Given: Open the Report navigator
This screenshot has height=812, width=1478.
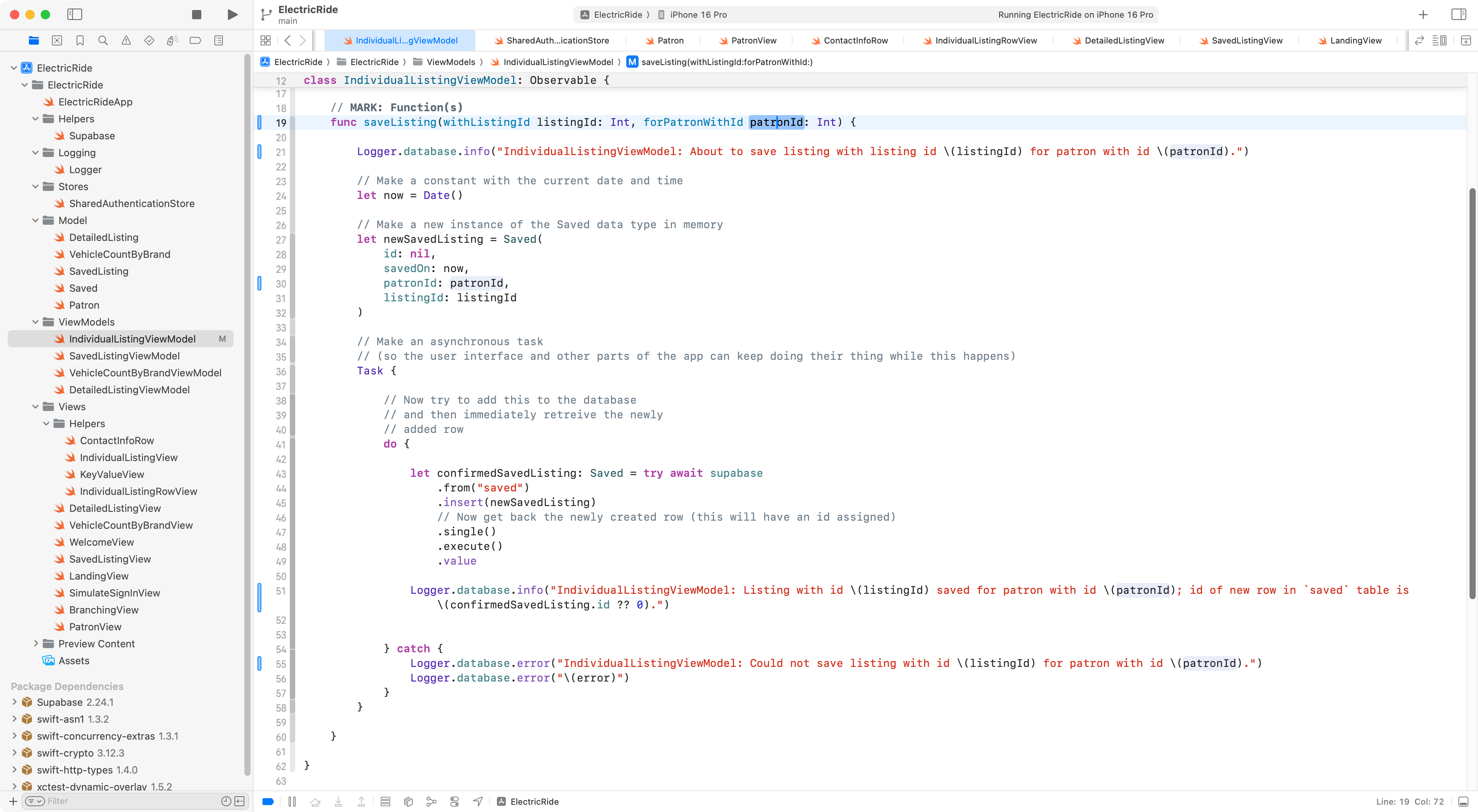Looking at the screenshot, I should coord(219,40).
